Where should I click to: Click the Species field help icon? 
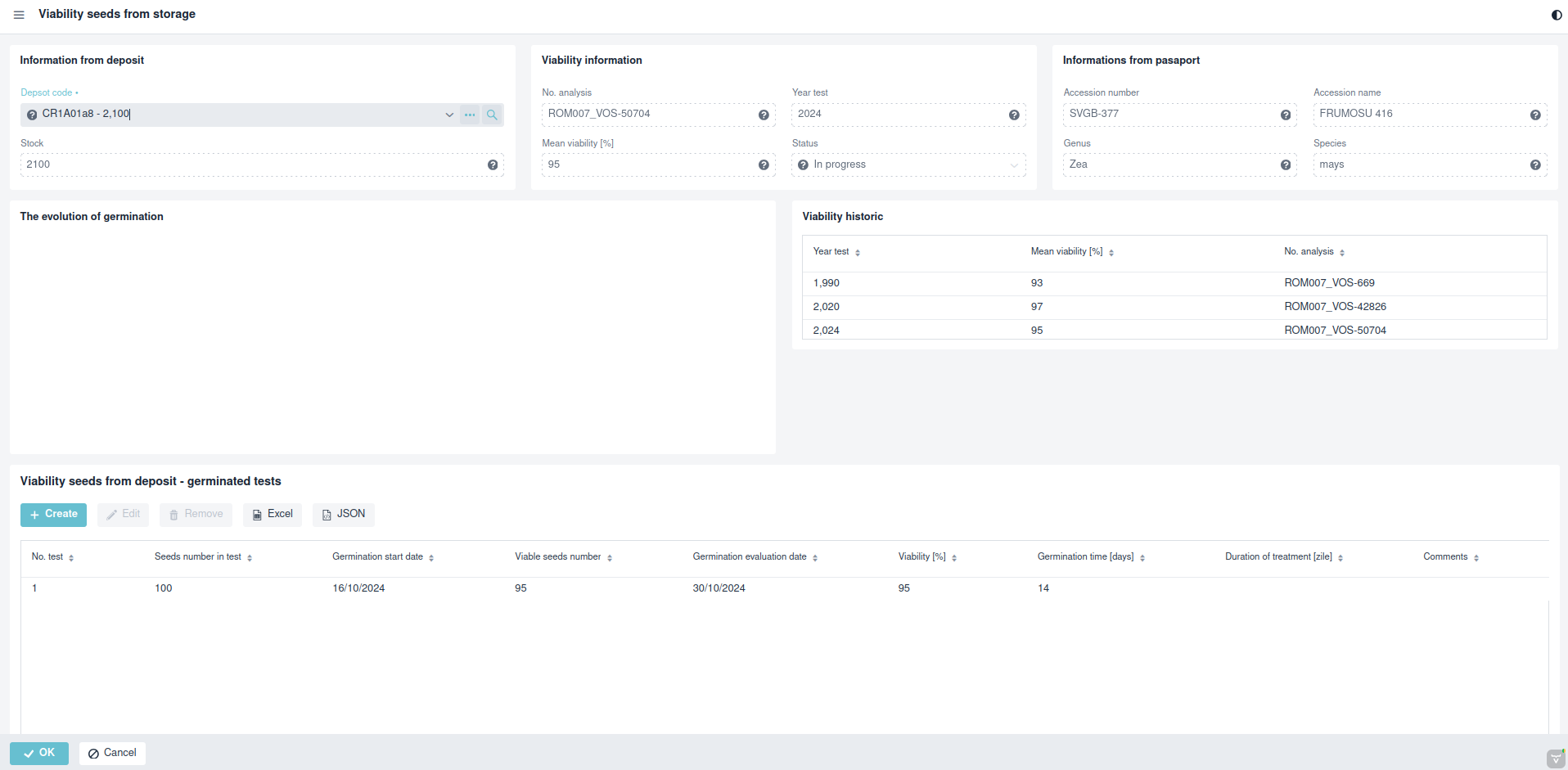coord(1535,165)
